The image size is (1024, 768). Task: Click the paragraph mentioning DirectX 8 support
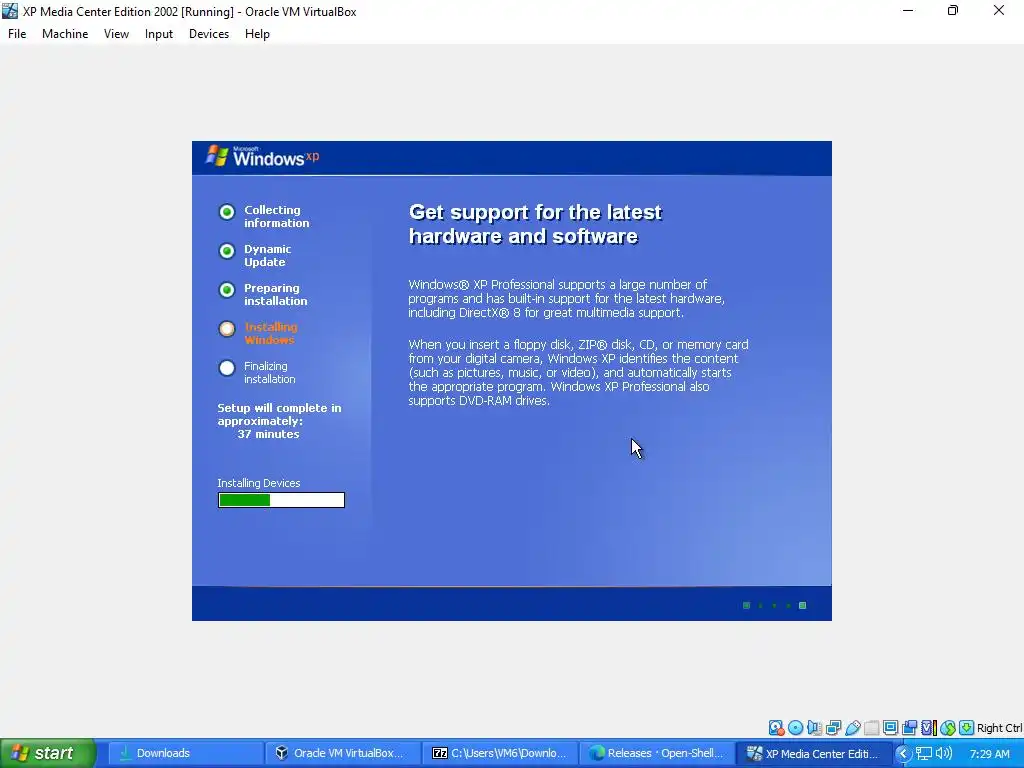click(566, 298)
